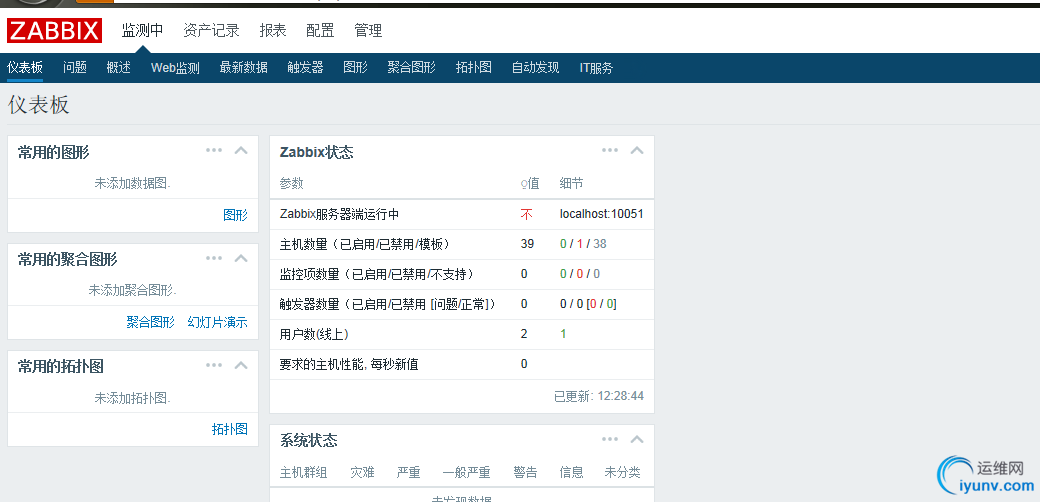The height and width of the screenshot is (502, 1040).
Task: Click the 0 / 1 / 38 host details
Action: tap(583, 244)
